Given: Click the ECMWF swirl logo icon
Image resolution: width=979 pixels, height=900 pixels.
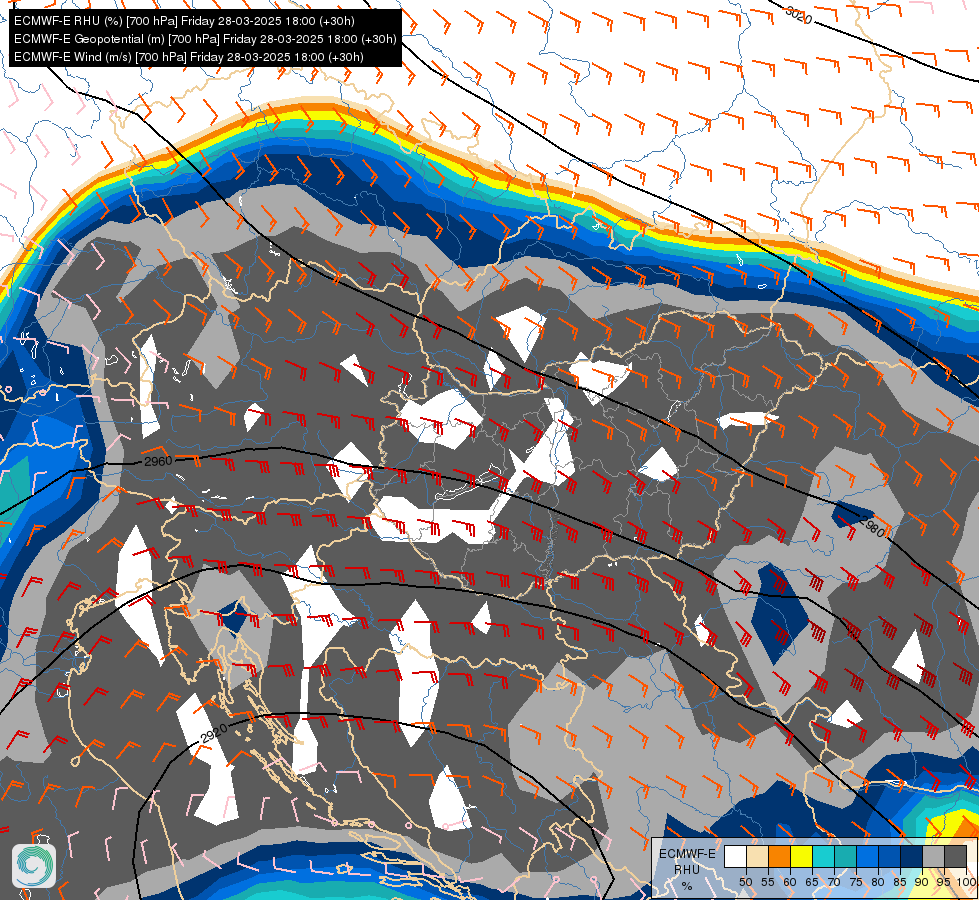Looking at the screenshot, I should click(x=34, y=866).
